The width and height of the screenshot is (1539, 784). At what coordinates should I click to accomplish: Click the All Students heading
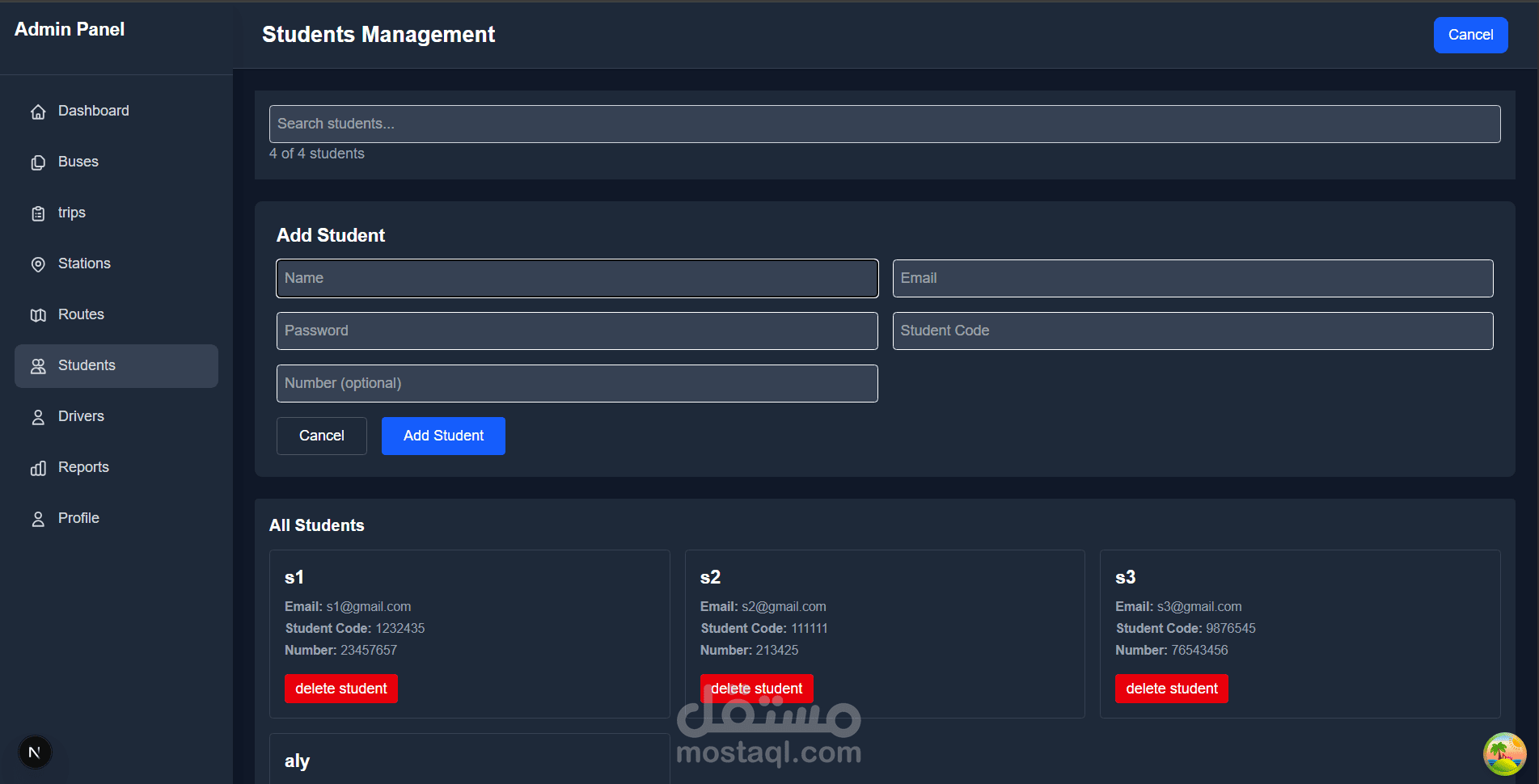click(x=317, y=525)
